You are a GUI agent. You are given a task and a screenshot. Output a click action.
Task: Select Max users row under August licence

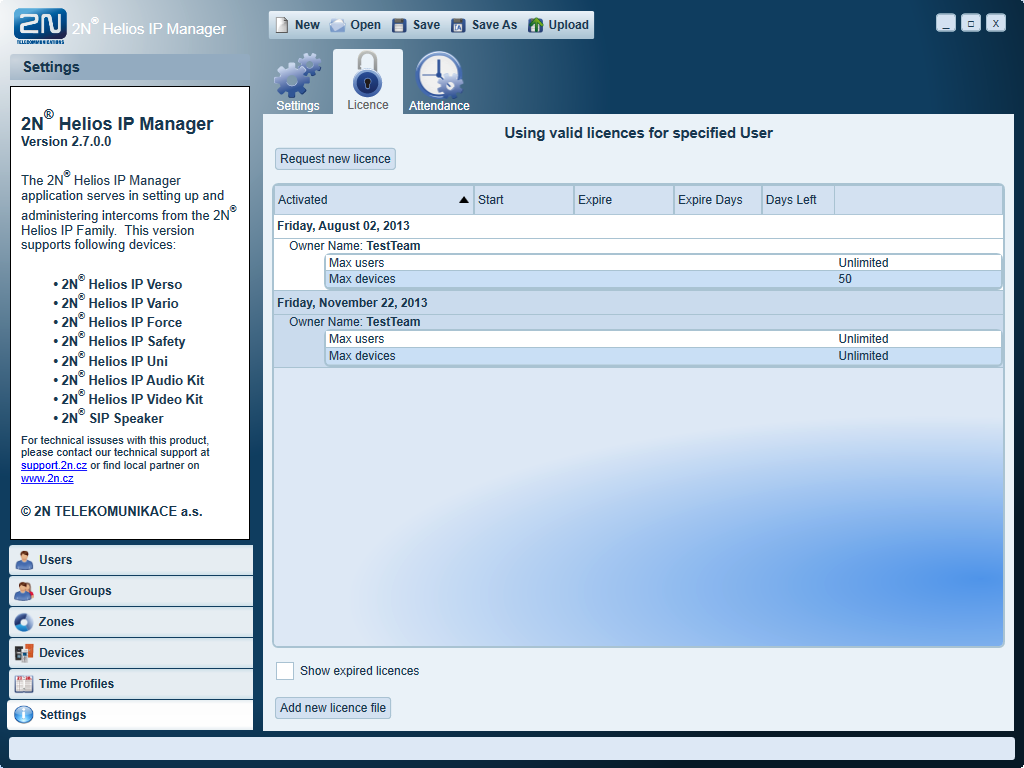click(663, 263)
